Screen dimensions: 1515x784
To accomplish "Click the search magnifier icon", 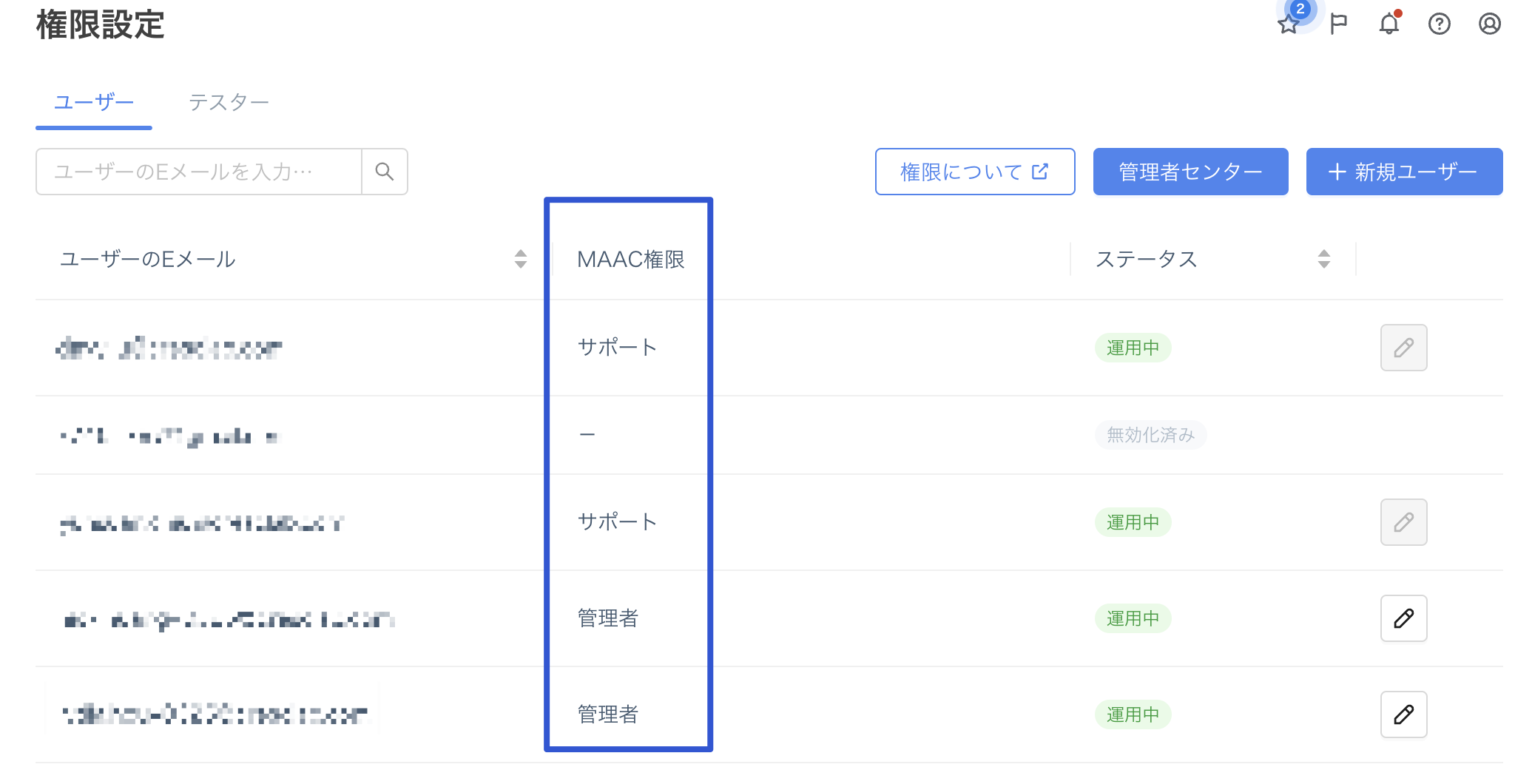I will point(384,172).
